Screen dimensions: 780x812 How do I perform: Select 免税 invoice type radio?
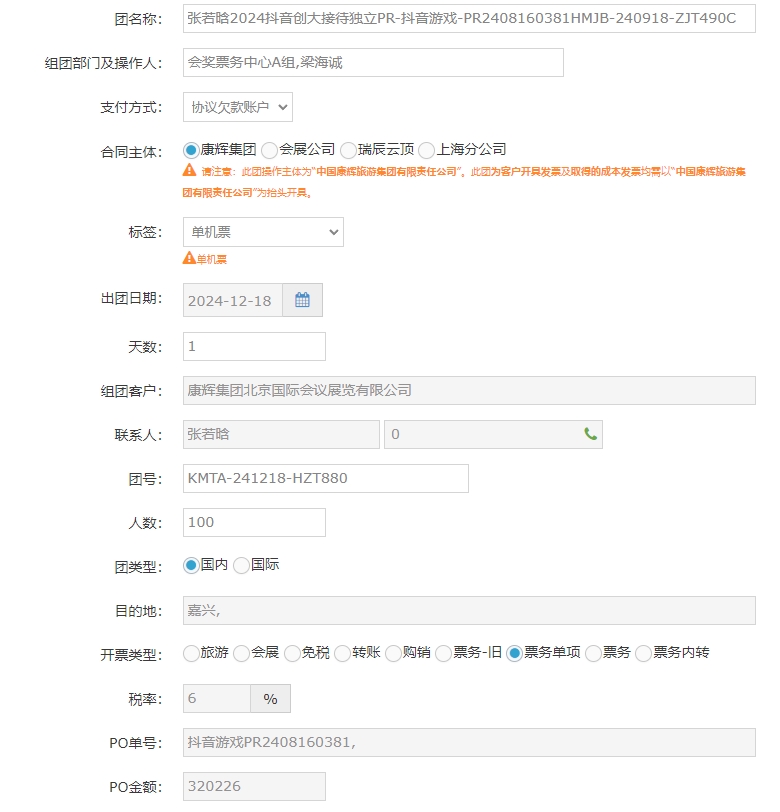292,654
